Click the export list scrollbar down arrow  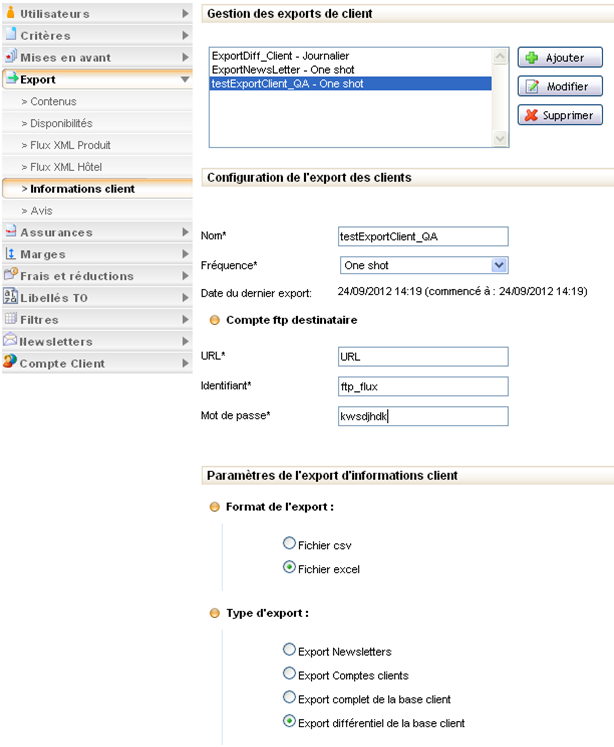click(x=501, y=141)
